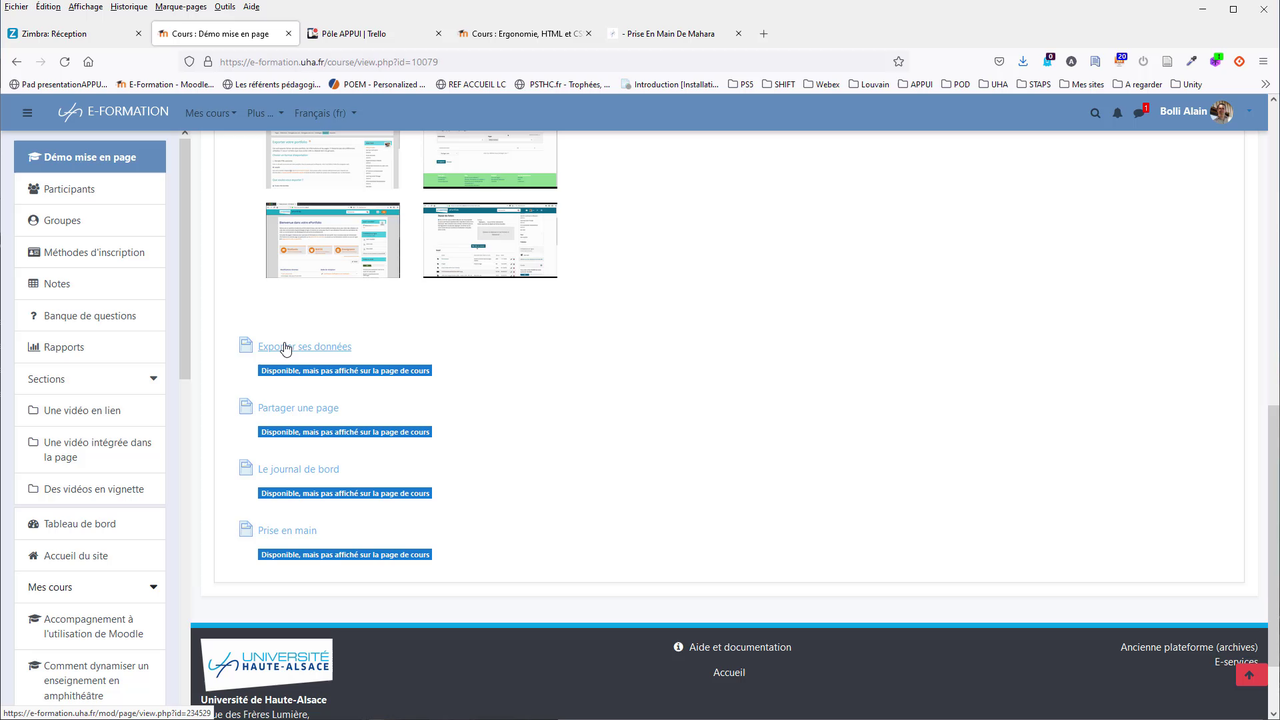Open the Exporter ses données page
Image resolution: width=1280 pixels, height=720 pixels.
pos(304,346)
